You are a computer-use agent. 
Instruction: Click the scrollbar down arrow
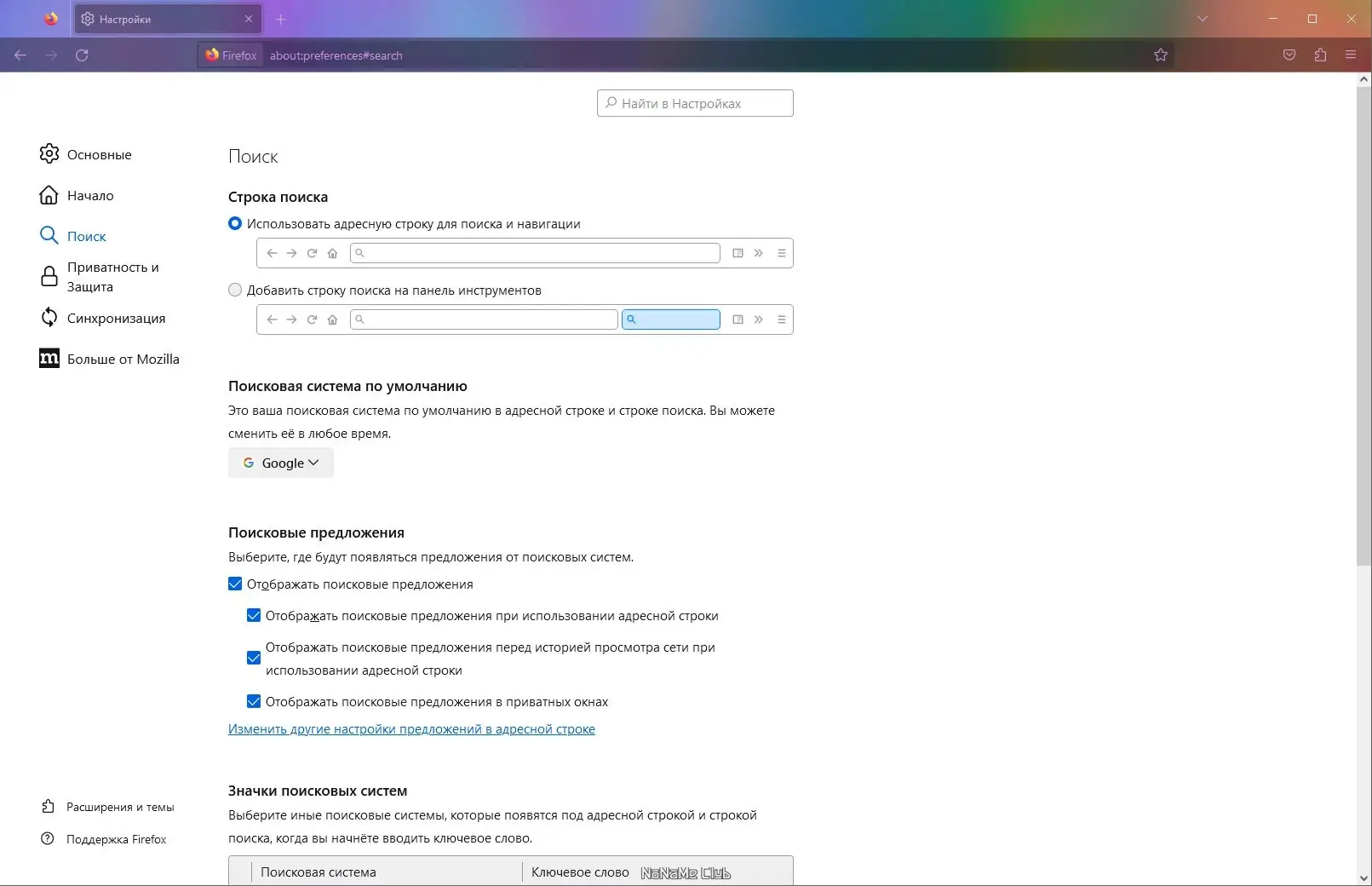pos(1363,877)
